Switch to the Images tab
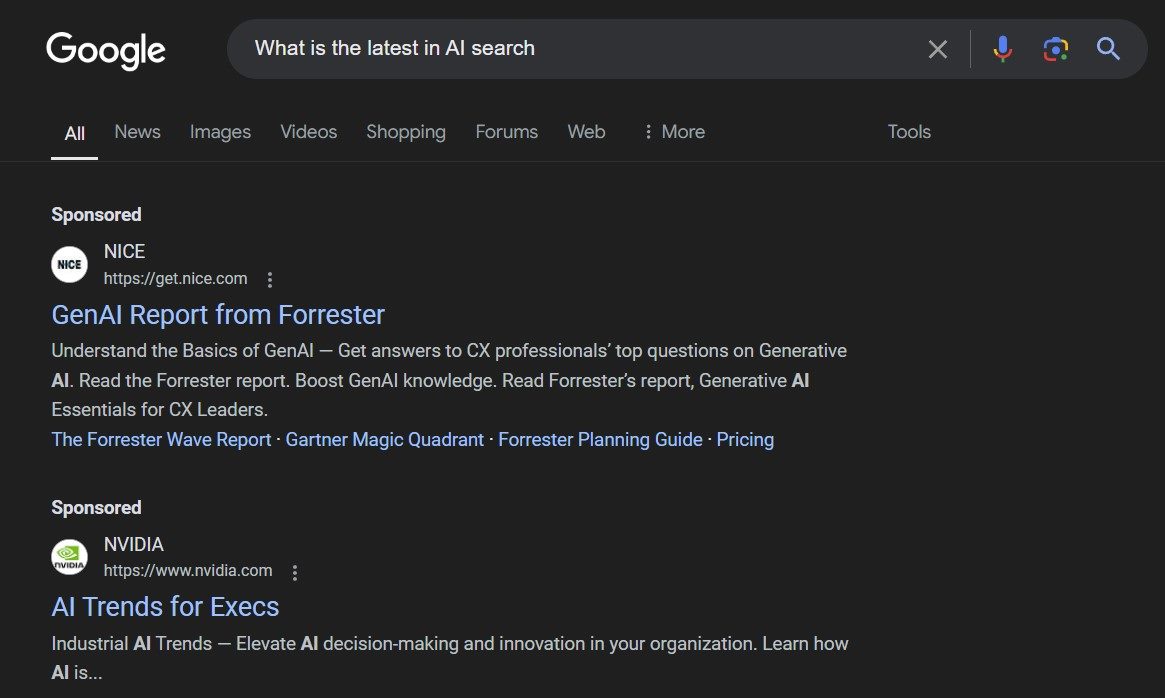Screen dimensions: 1165x698 [220, 132]
